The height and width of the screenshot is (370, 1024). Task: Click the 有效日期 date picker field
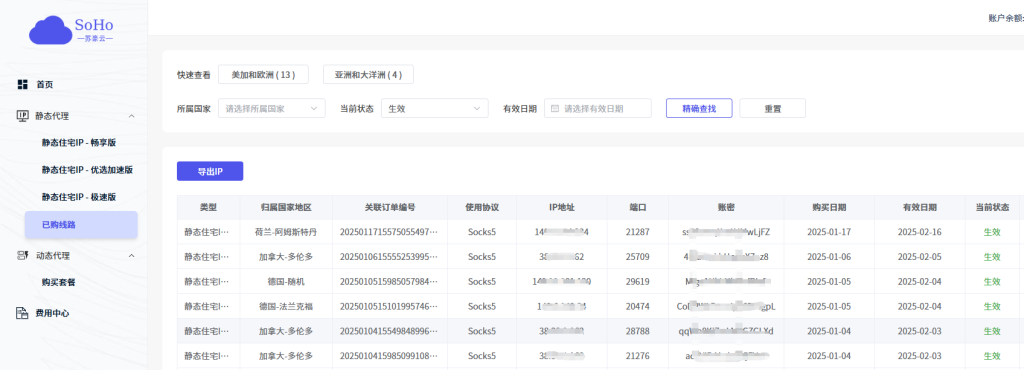point(598,108)
